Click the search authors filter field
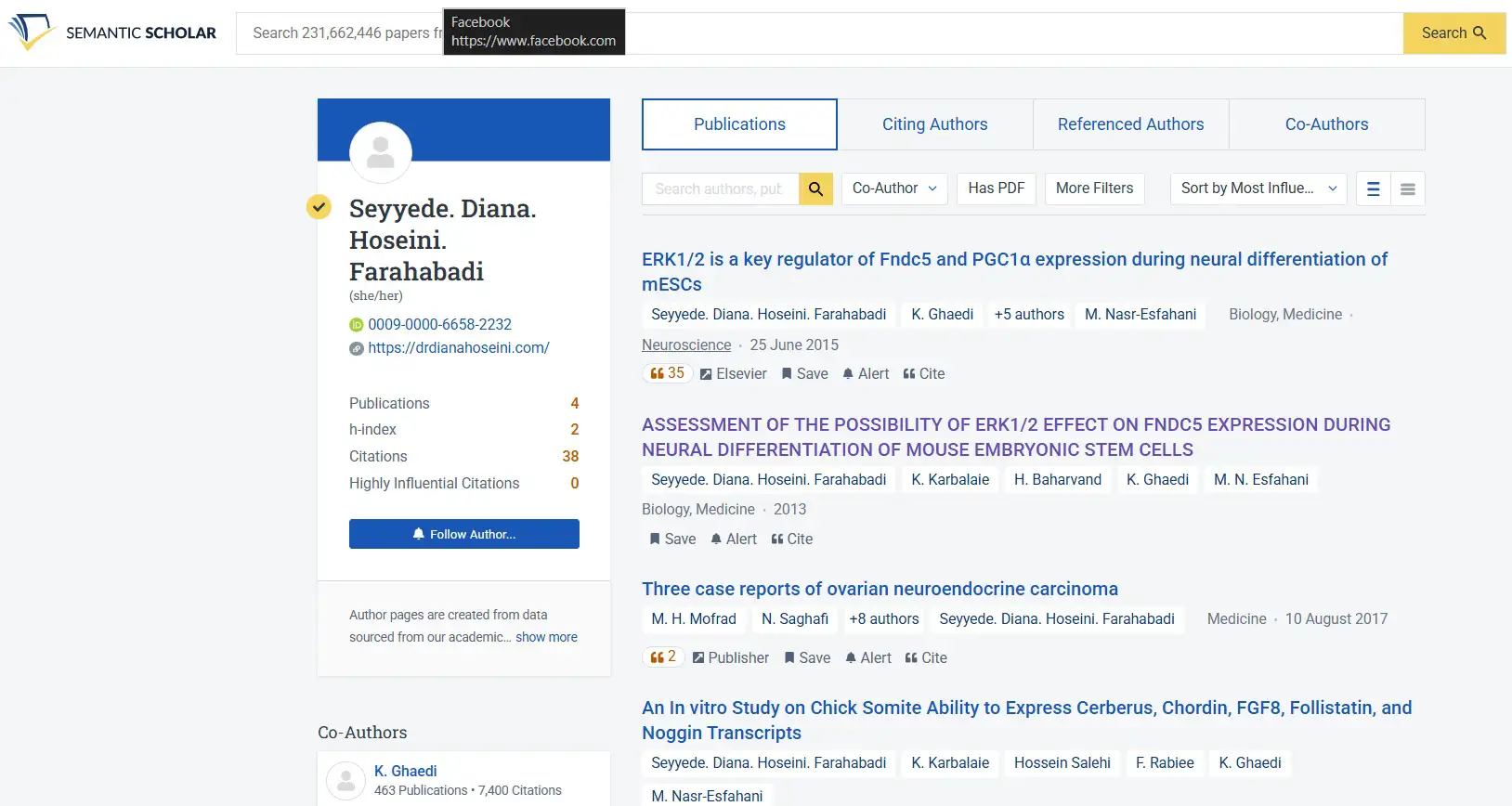 coord(720,188)
